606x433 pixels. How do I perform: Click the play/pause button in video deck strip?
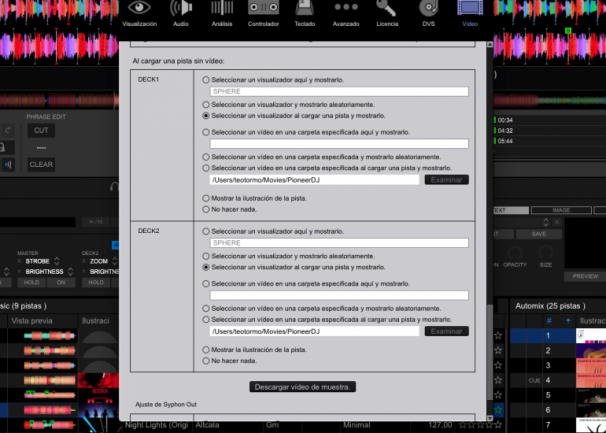(95, 222)
